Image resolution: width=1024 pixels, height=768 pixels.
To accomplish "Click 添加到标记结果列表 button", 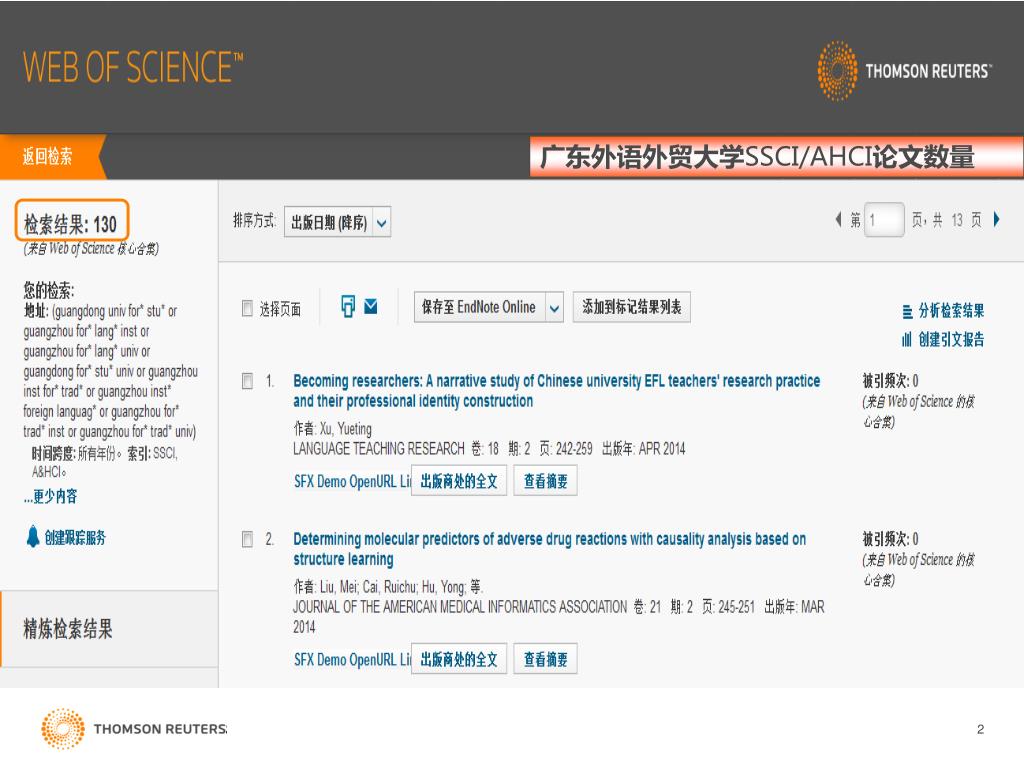I will [x=632, y=307].
